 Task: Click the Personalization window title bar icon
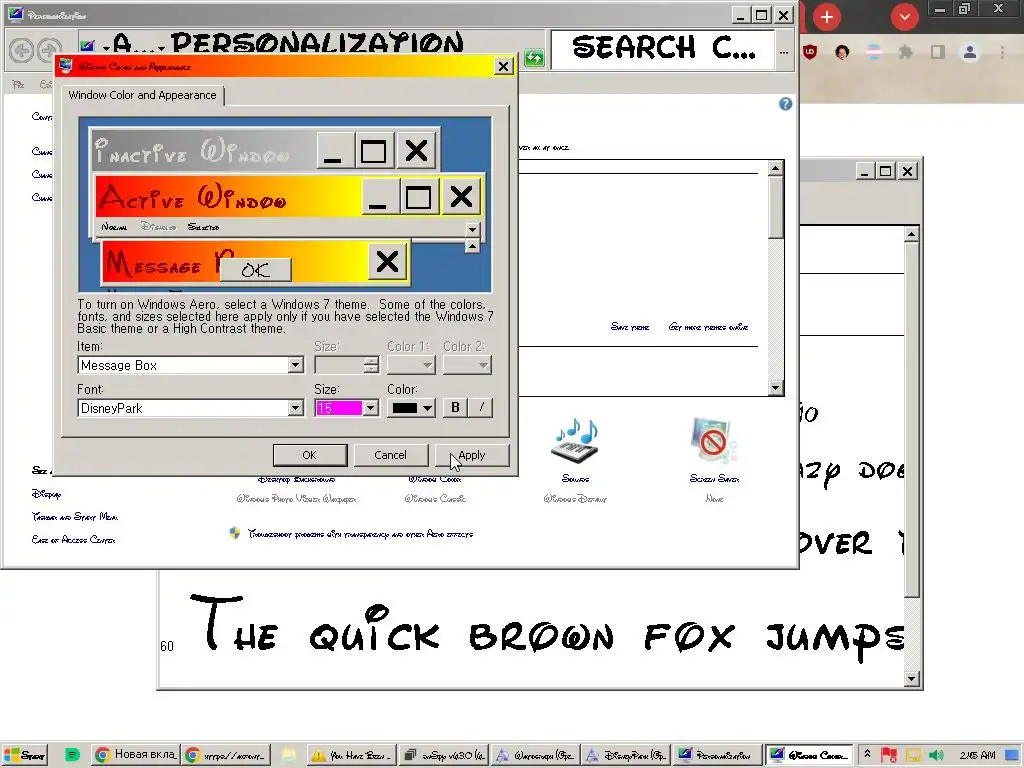[16, 14]
